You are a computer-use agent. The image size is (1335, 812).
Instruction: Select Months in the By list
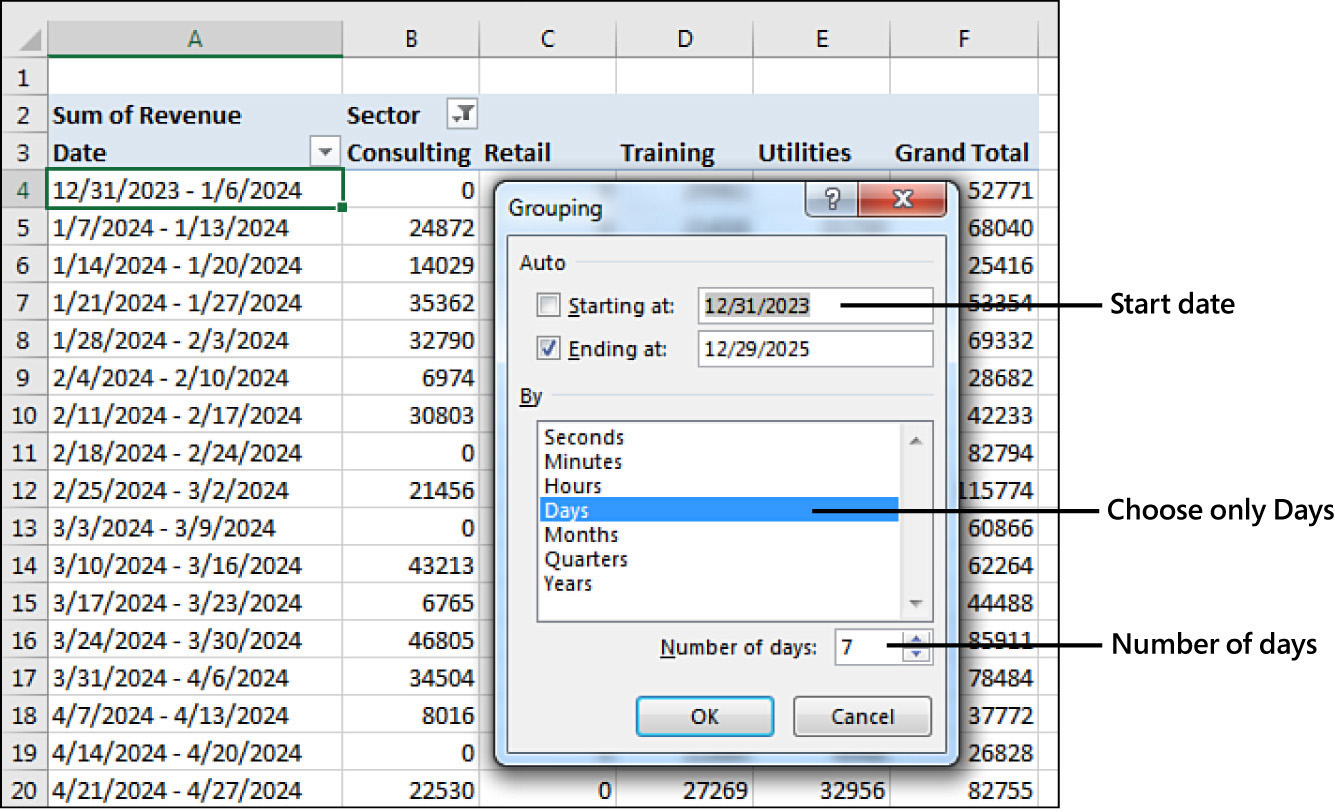[581, 535]
